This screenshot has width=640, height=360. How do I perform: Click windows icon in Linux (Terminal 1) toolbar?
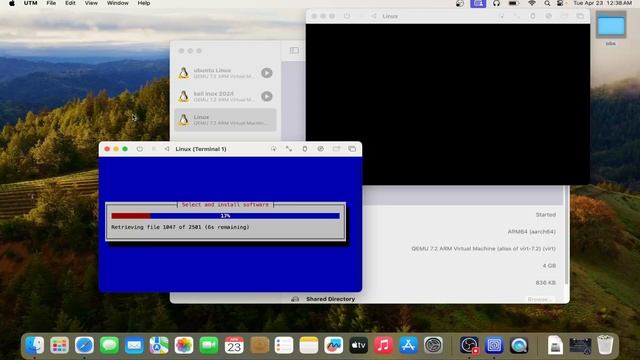point(352,149)
